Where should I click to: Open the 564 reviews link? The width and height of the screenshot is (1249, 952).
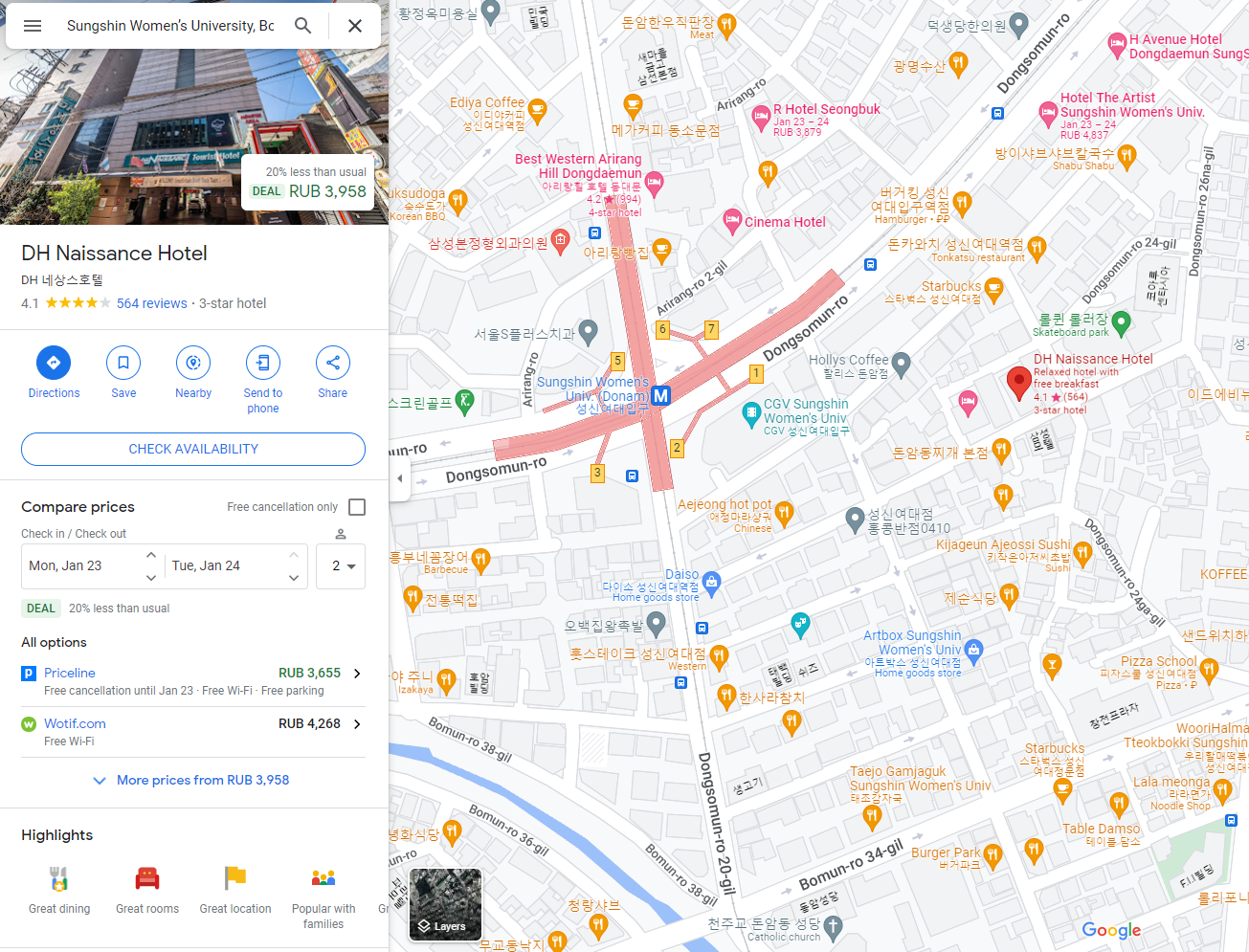(152, 303)
